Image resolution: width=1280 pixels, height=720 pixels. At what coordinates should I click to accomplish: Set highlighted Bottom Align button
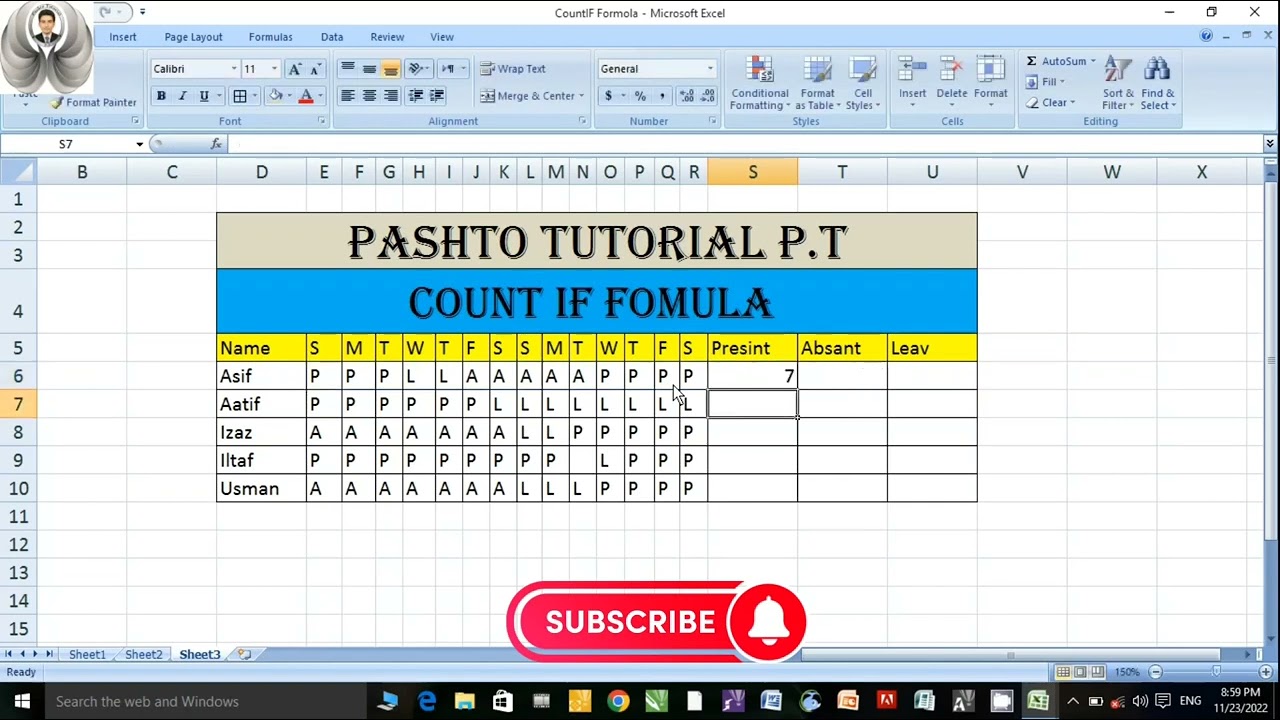click(390, 69)
